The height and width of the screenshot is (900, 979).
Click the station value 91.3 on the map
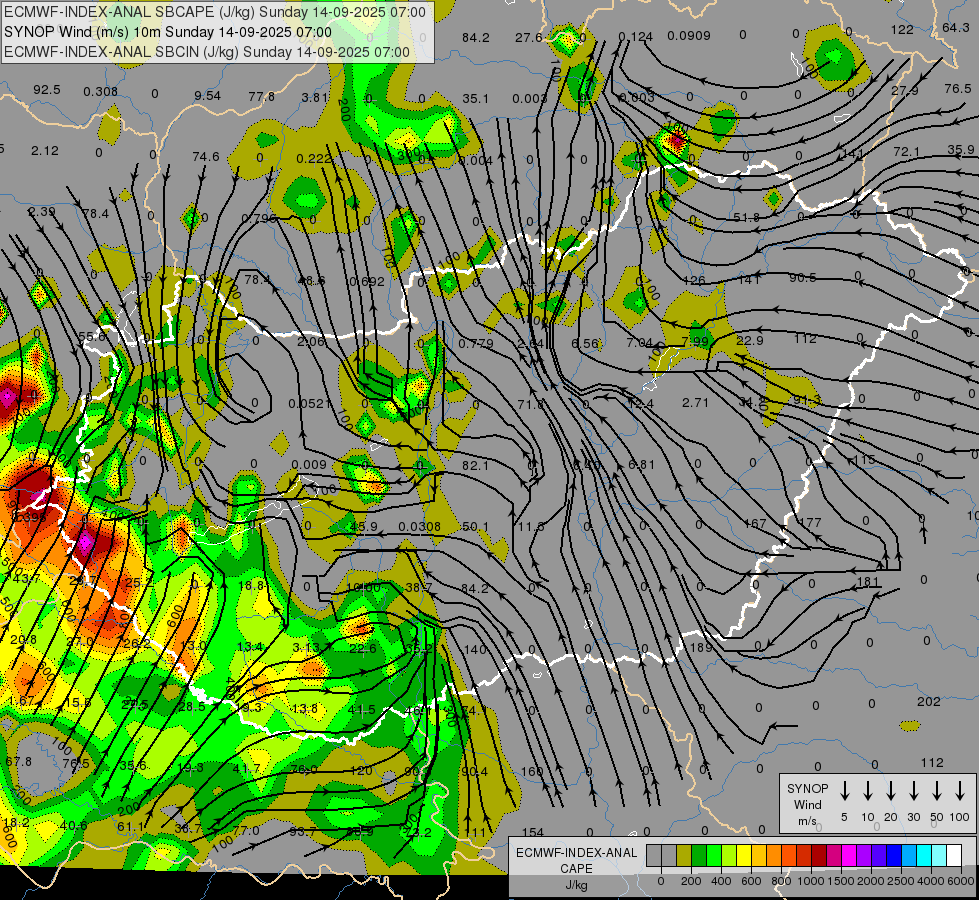tap(807, 400)
